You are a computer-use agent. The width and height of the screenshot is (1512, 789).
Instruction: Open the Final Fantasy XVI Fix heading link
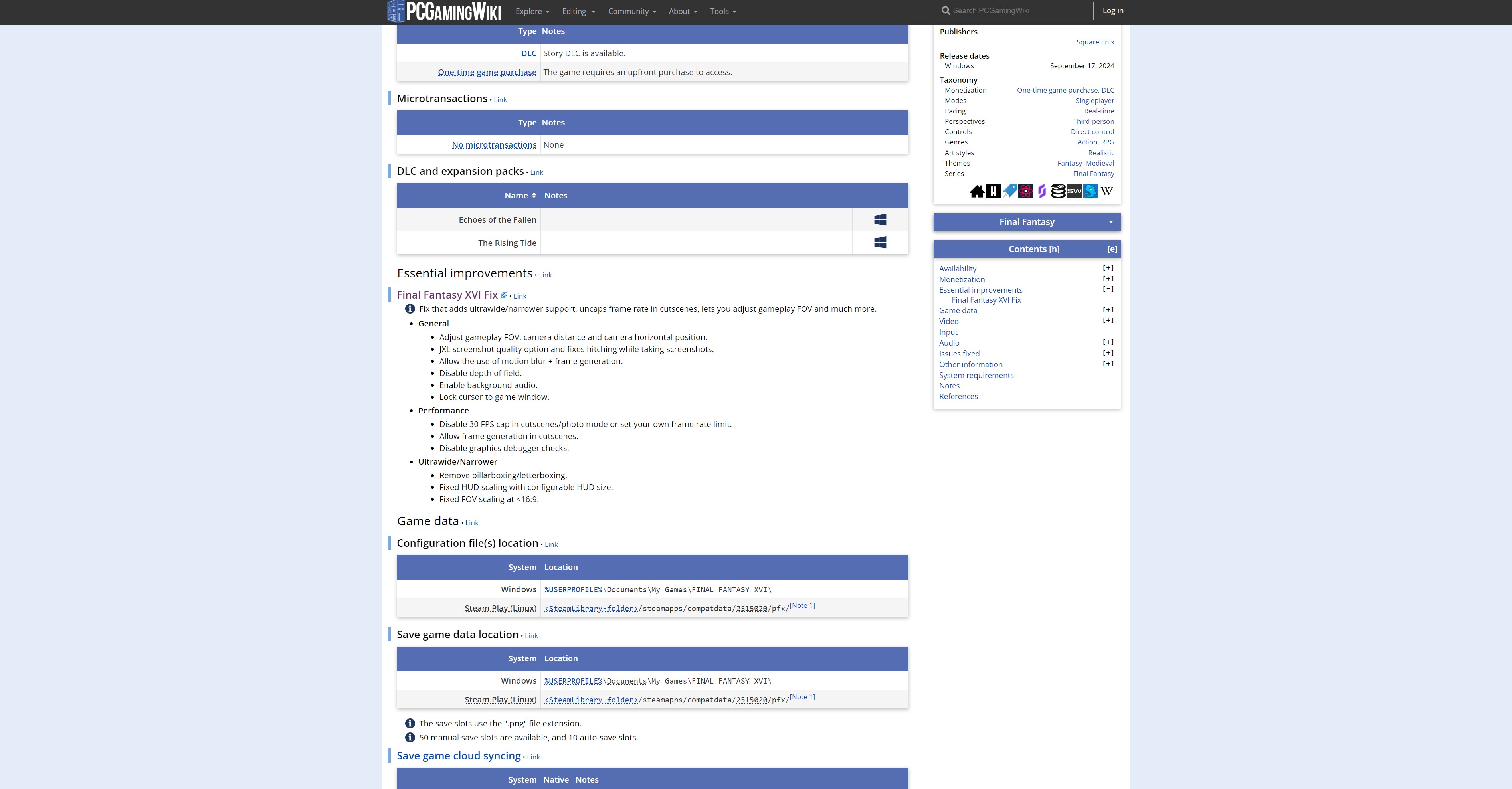coord(447,295)
